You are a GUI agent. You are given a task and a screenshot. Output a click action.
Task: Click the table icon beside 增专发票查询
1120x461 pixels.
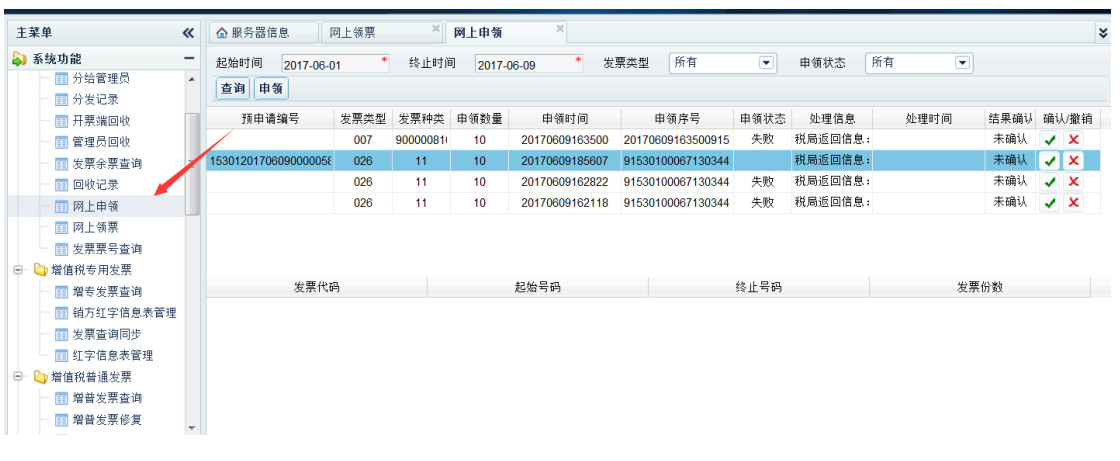[61, 292]
